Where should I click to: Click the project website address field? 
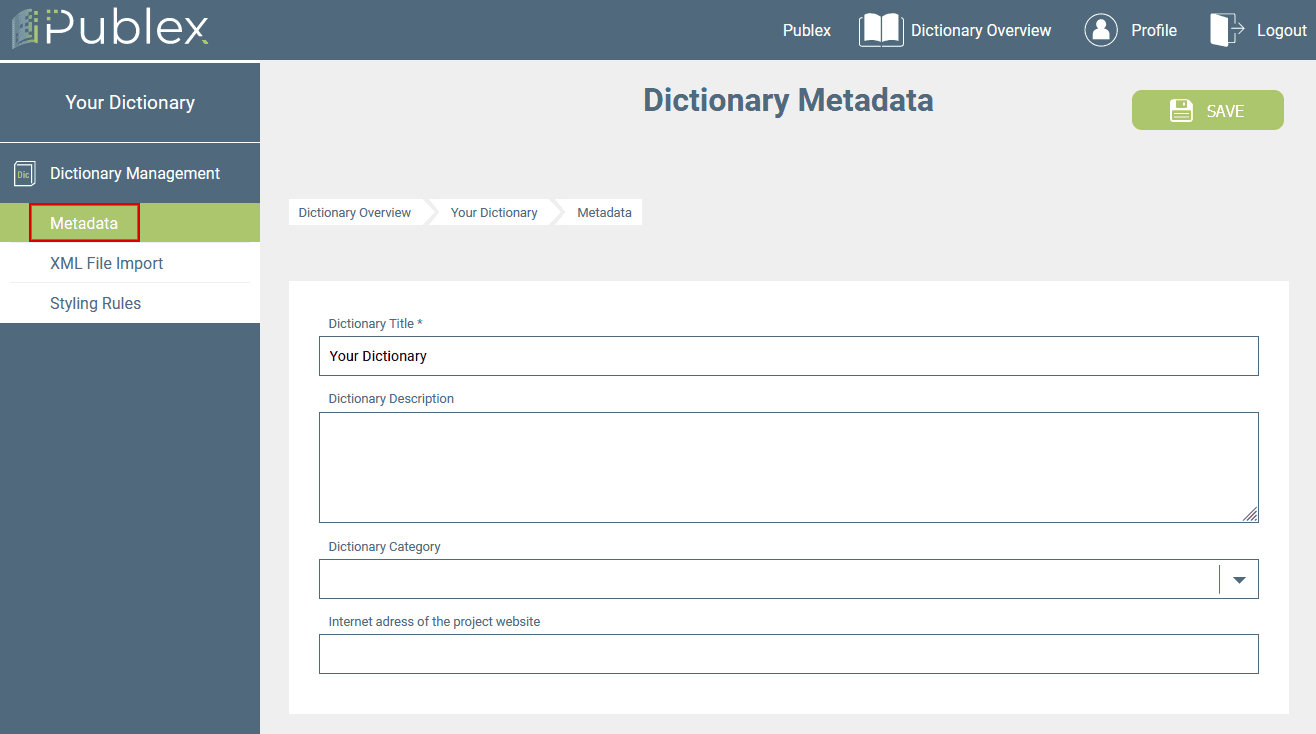tap(789, 654)
